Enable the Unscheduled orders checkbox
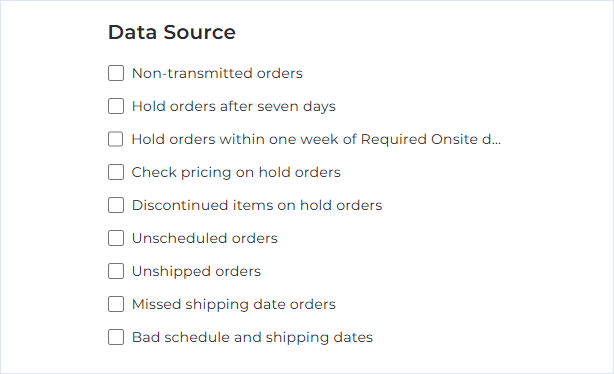The width and height of the screenshot is (614, 374). 116,238
